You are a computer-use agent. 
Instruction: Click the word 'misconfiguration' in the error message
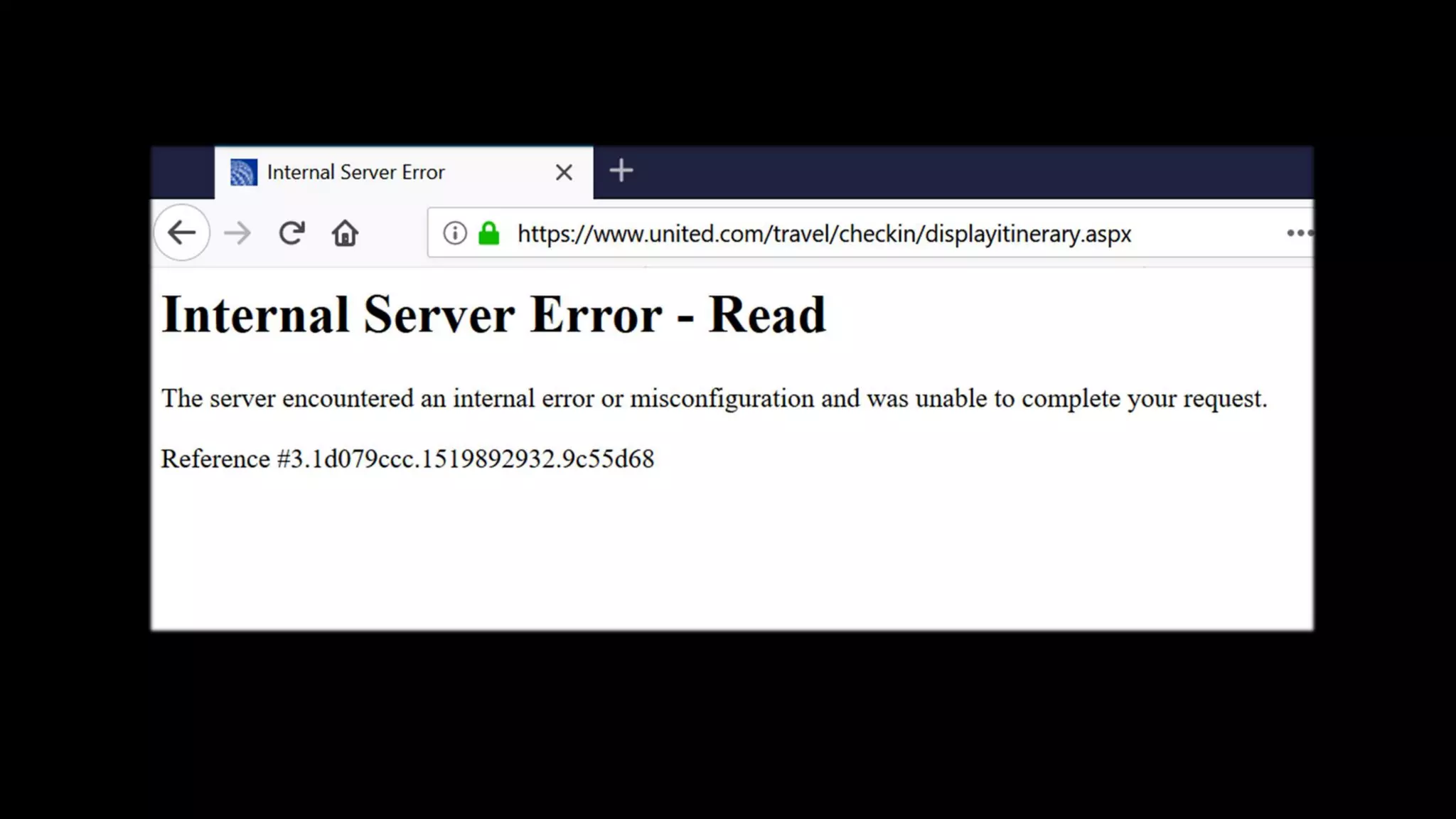coord(722,398)
